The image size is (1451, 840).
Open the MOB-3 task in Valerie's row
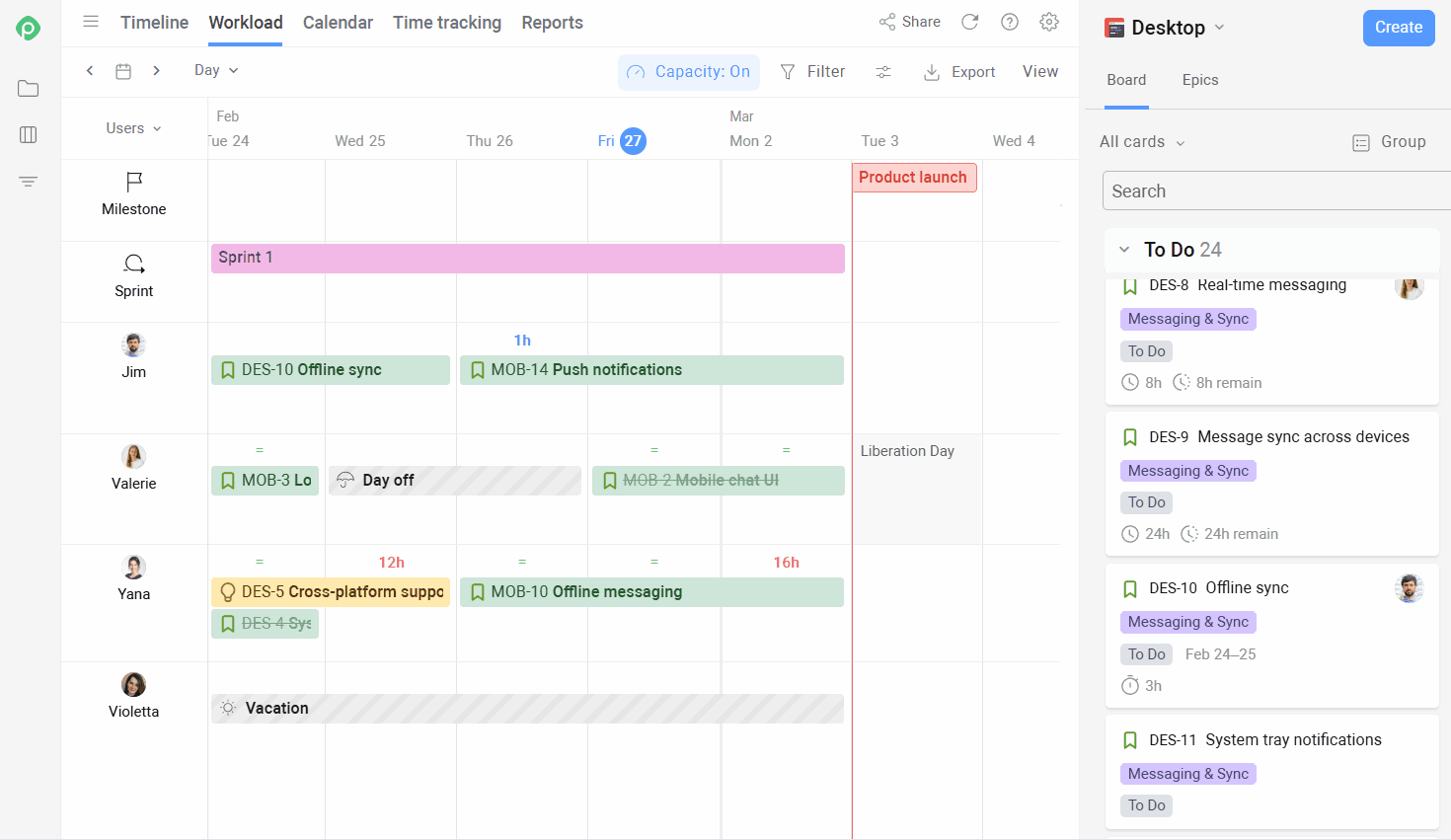266,481
